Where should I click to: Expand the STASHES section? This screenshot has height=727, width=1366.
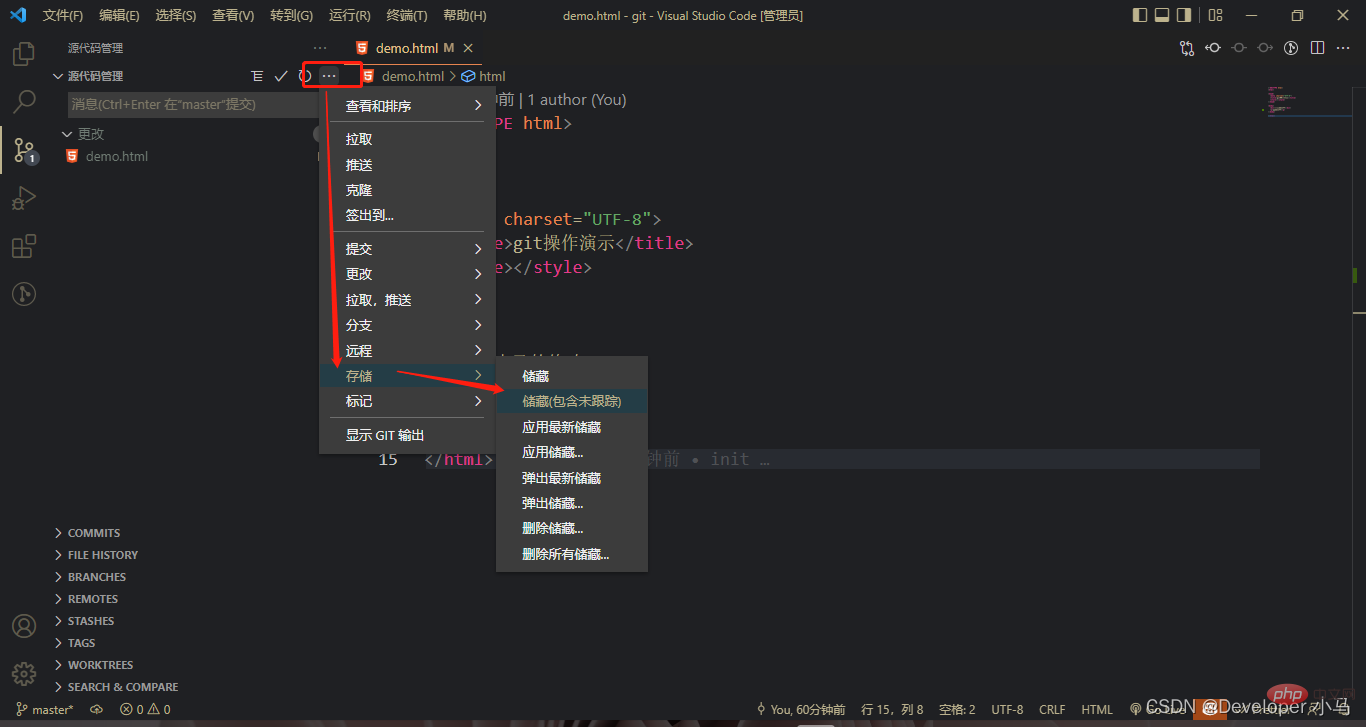point(90,621)
